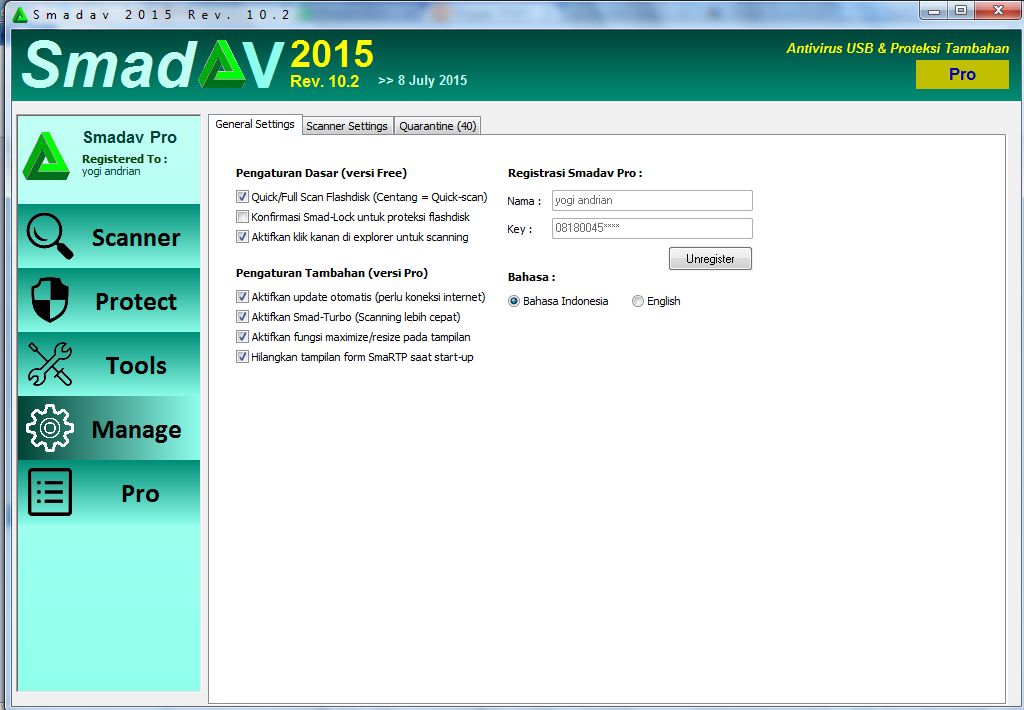Click 'Pengaturan Tambahan (versi Pro)' heading

tap(332, 273)
